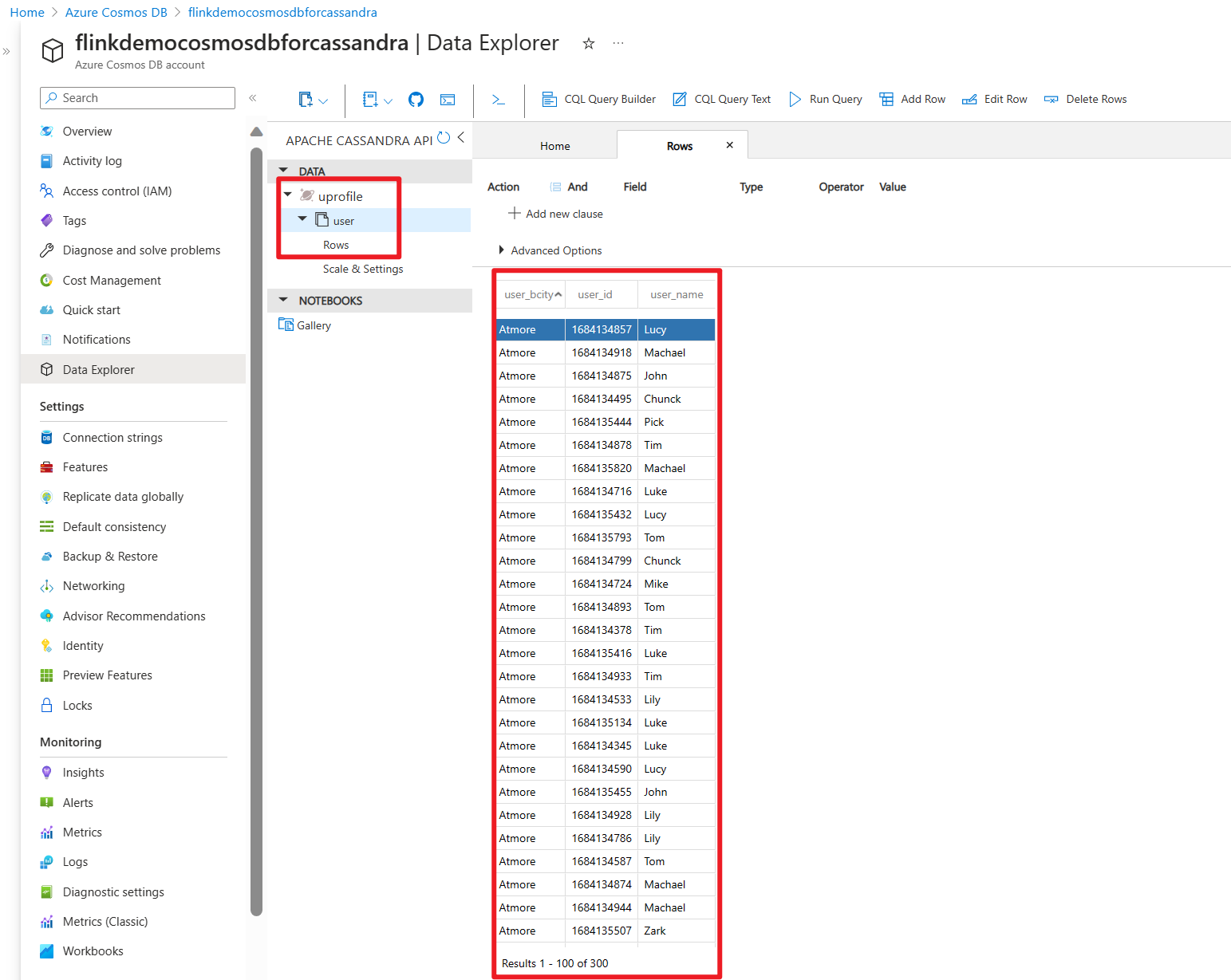Select the Rows tab

(x=680, y=146)
